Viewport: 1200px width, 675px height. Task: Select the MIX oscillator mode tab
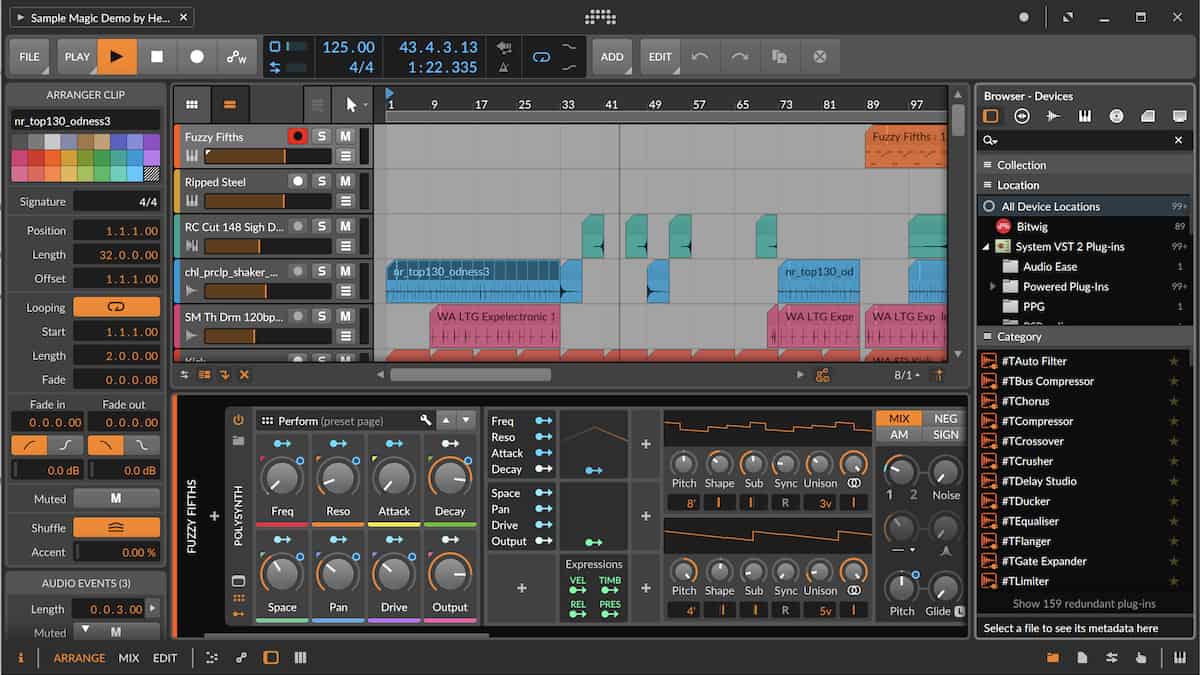pos(899,419)
